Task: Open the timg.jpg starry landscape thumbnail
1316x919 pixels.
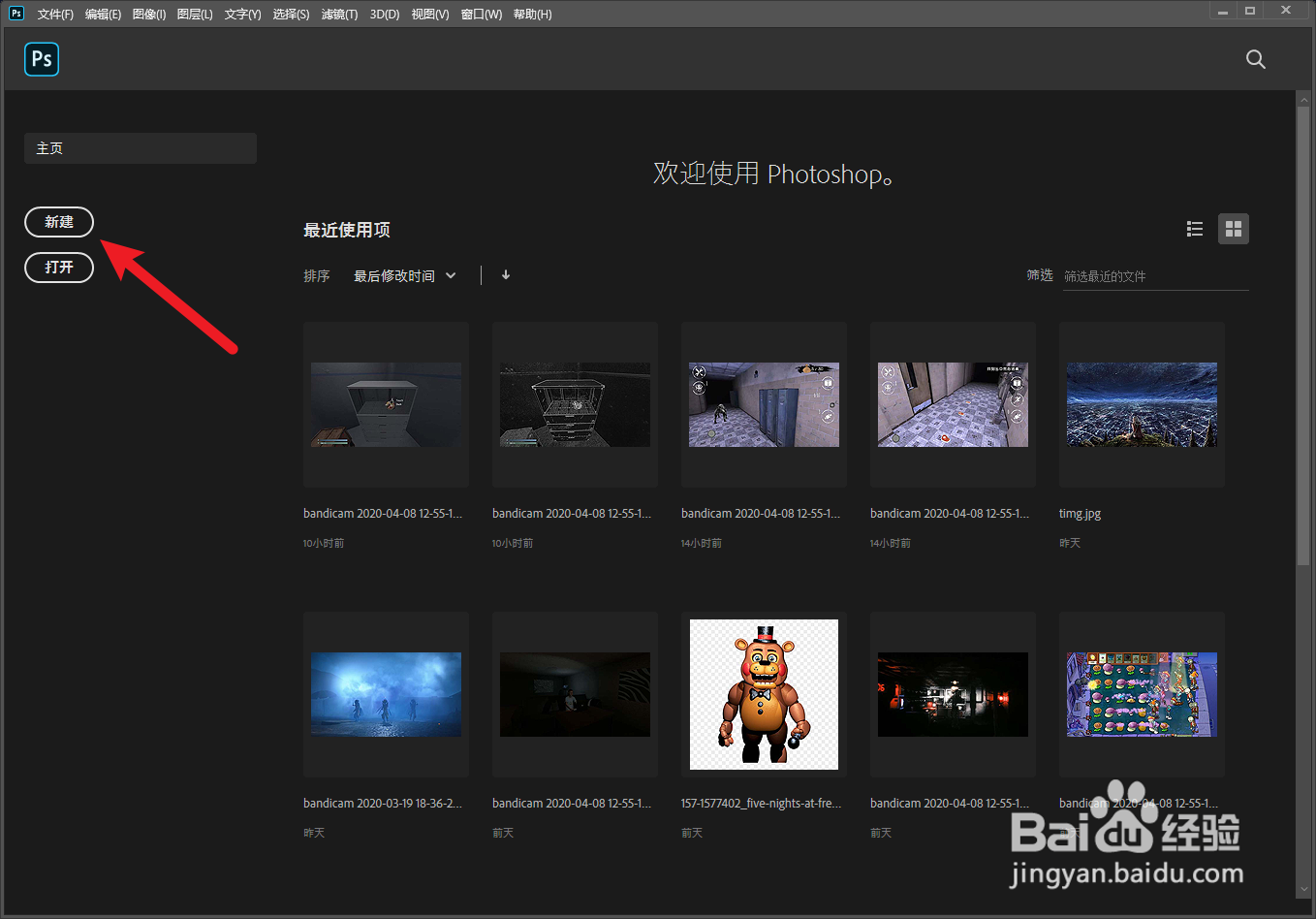Action: click(x=1142, y=404)
